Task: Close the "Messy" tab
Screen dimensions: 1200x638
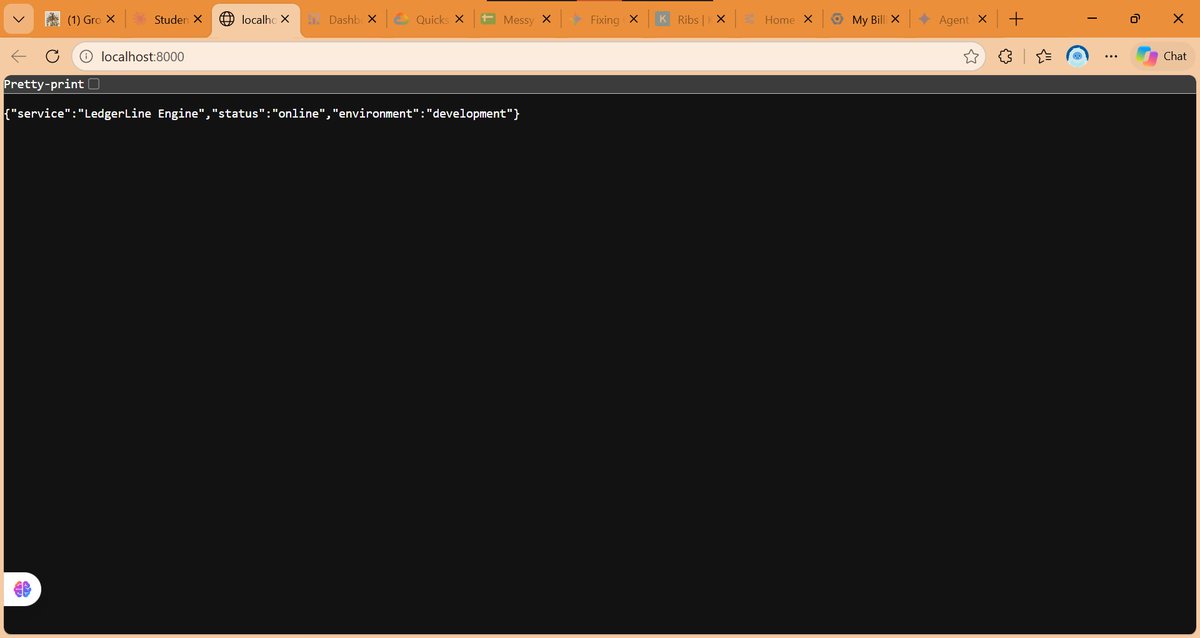Action: click(x=546, y=19)
